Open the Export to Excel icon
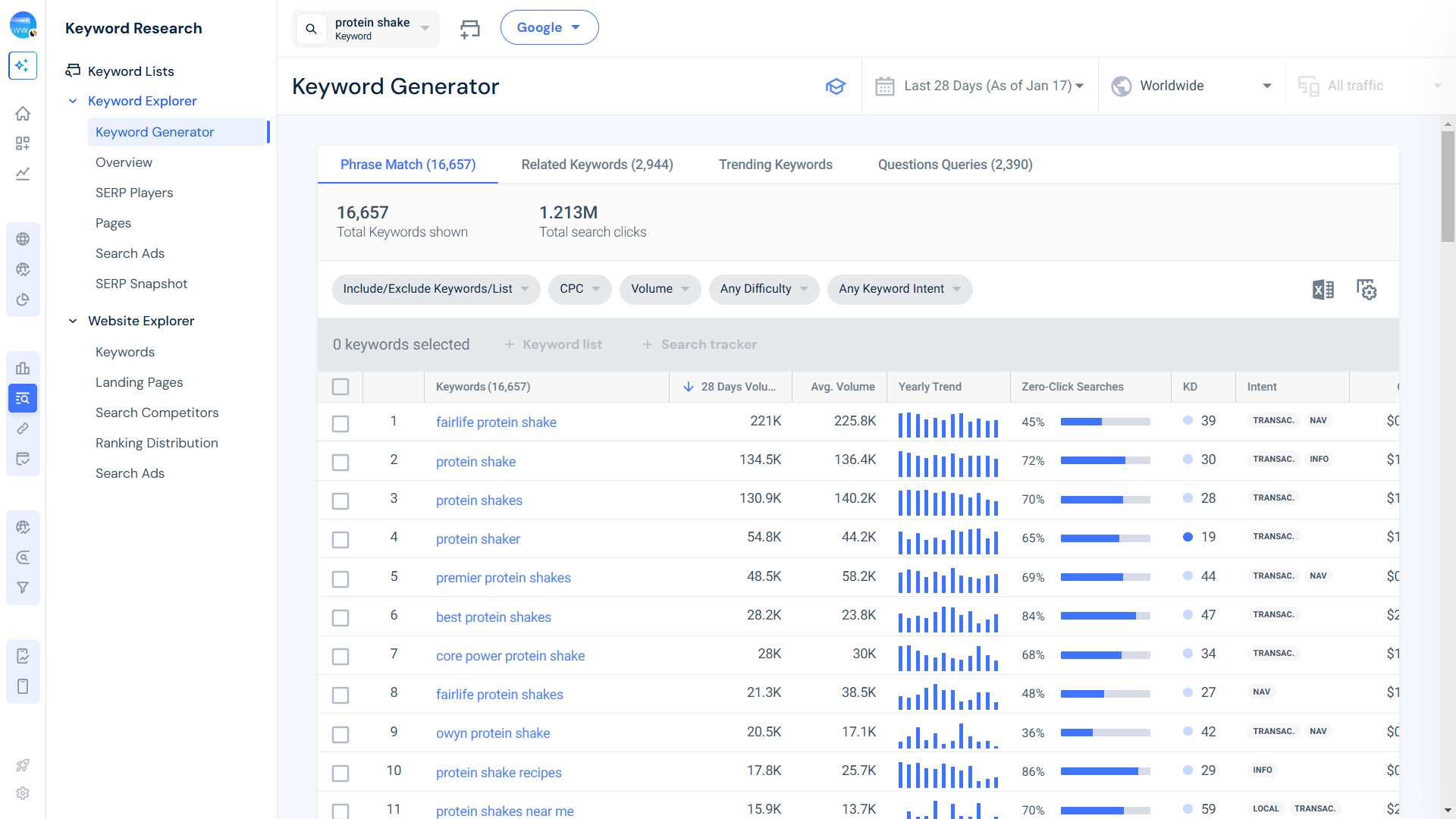The width and height of the screenshot is (1456, 819). [x=1323, y=289]
